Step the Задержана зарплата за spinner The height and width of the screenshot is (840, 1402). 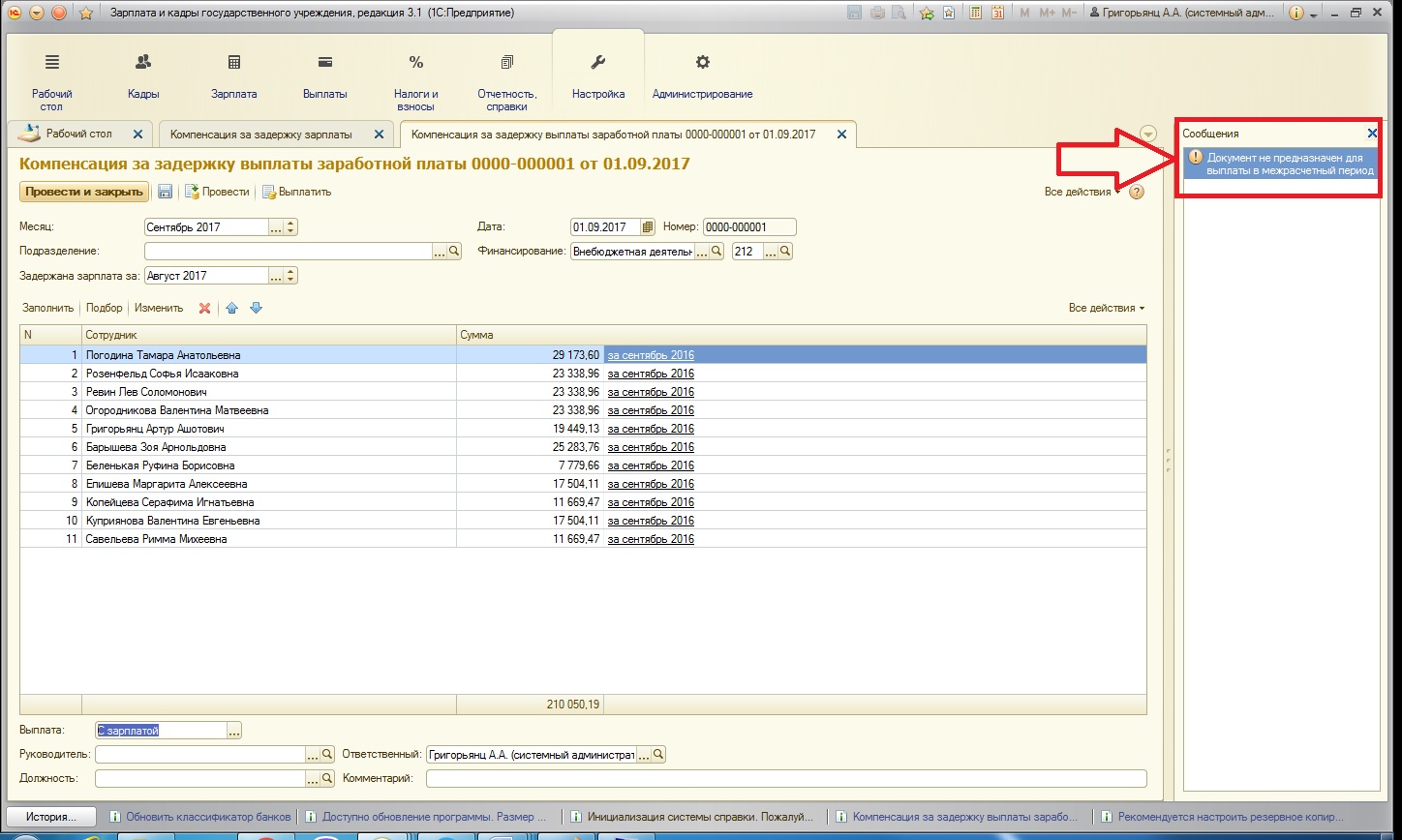pyautogui.click(x=291, y=276)
